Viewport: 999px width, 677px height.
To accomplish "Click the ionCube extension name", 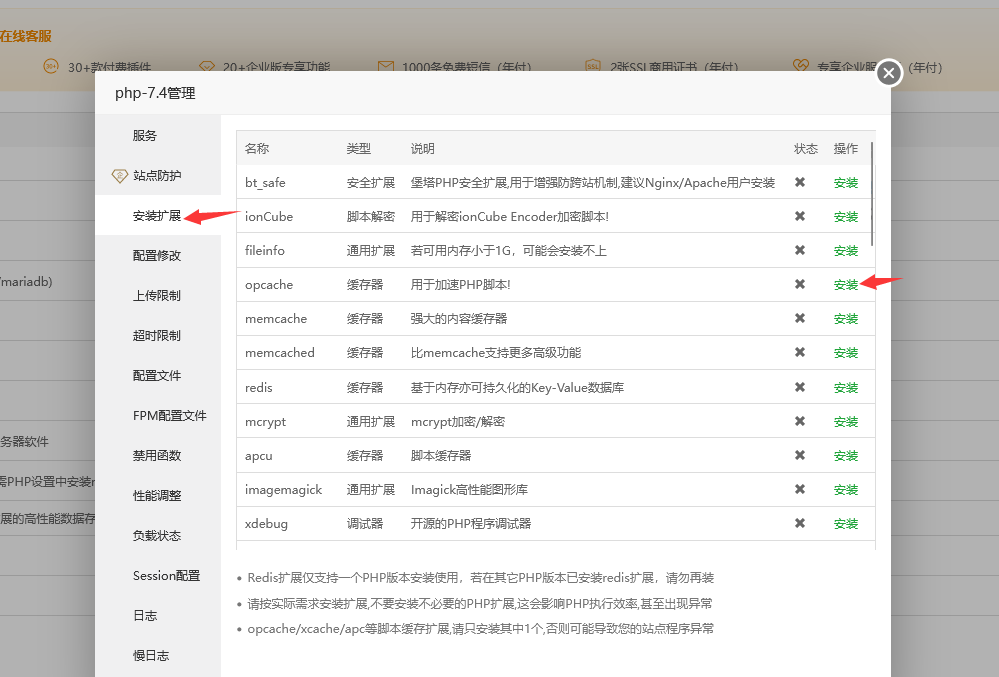I will click(x=269, y=217).
